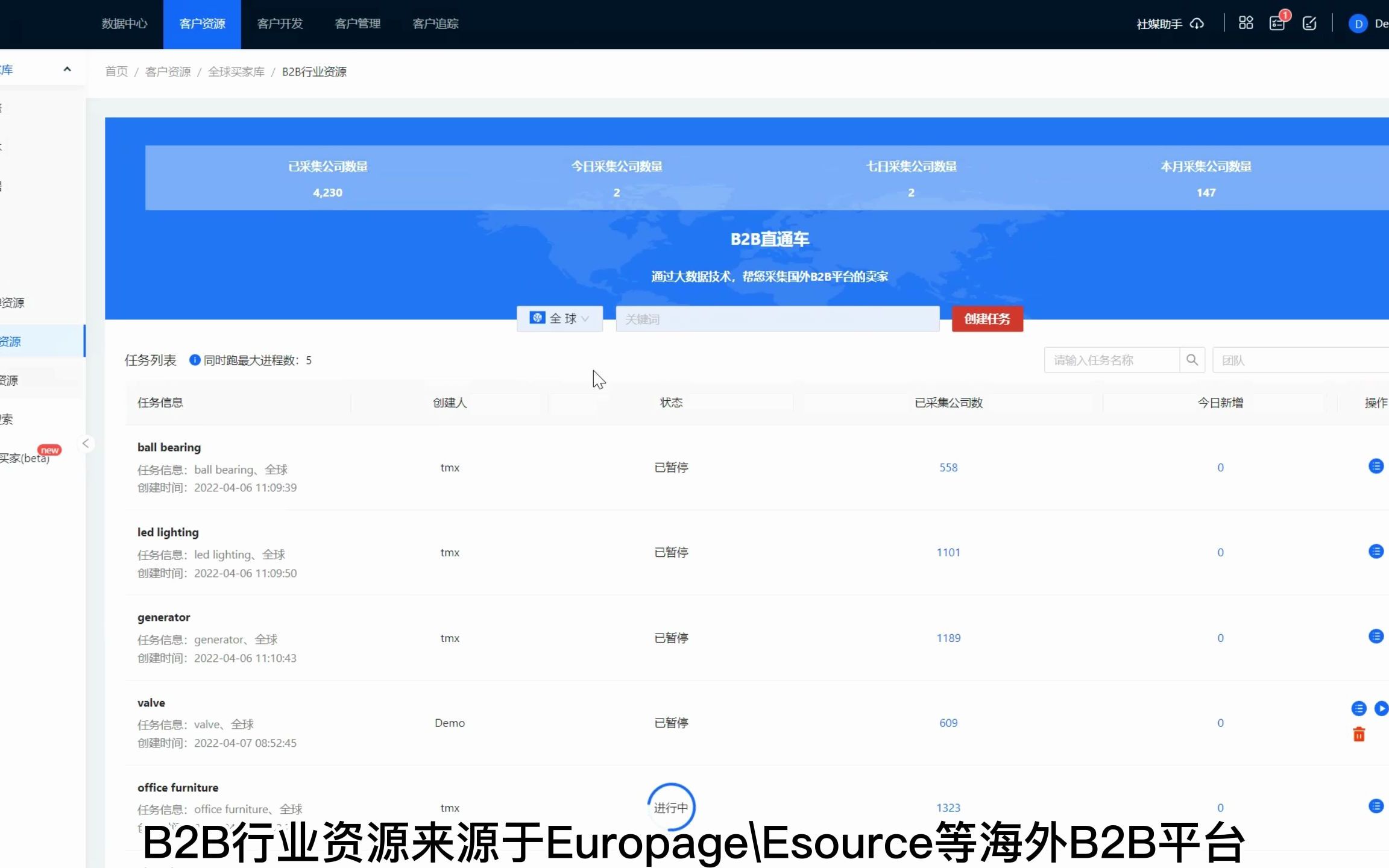Open collected count 558 for ball bearing
Screen dimensions: 1389x868
click(x=948, y=467)
